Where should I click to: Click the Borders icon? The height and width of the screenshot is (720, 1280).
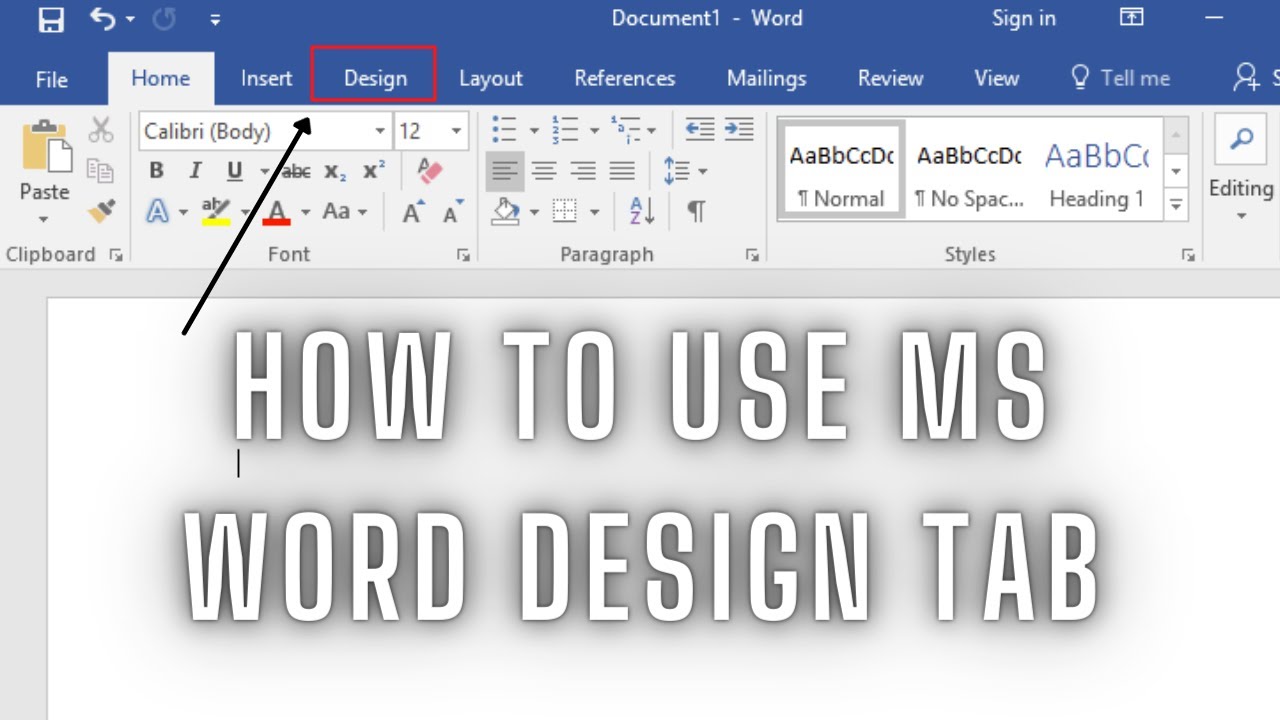click(x=565, y=211)
